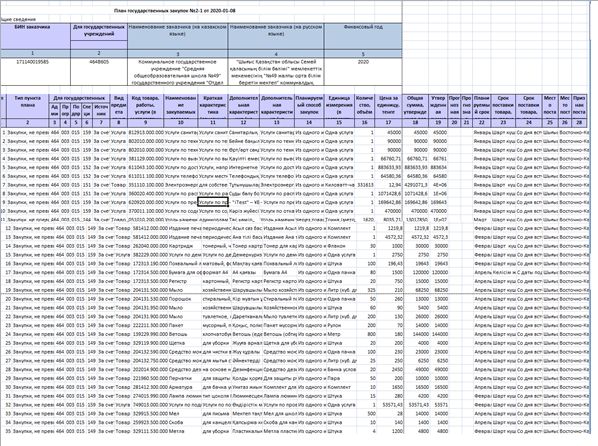The image size is (598, 446).
Task: Select name cell 'Ветошь'
Action: pos(185,334)
